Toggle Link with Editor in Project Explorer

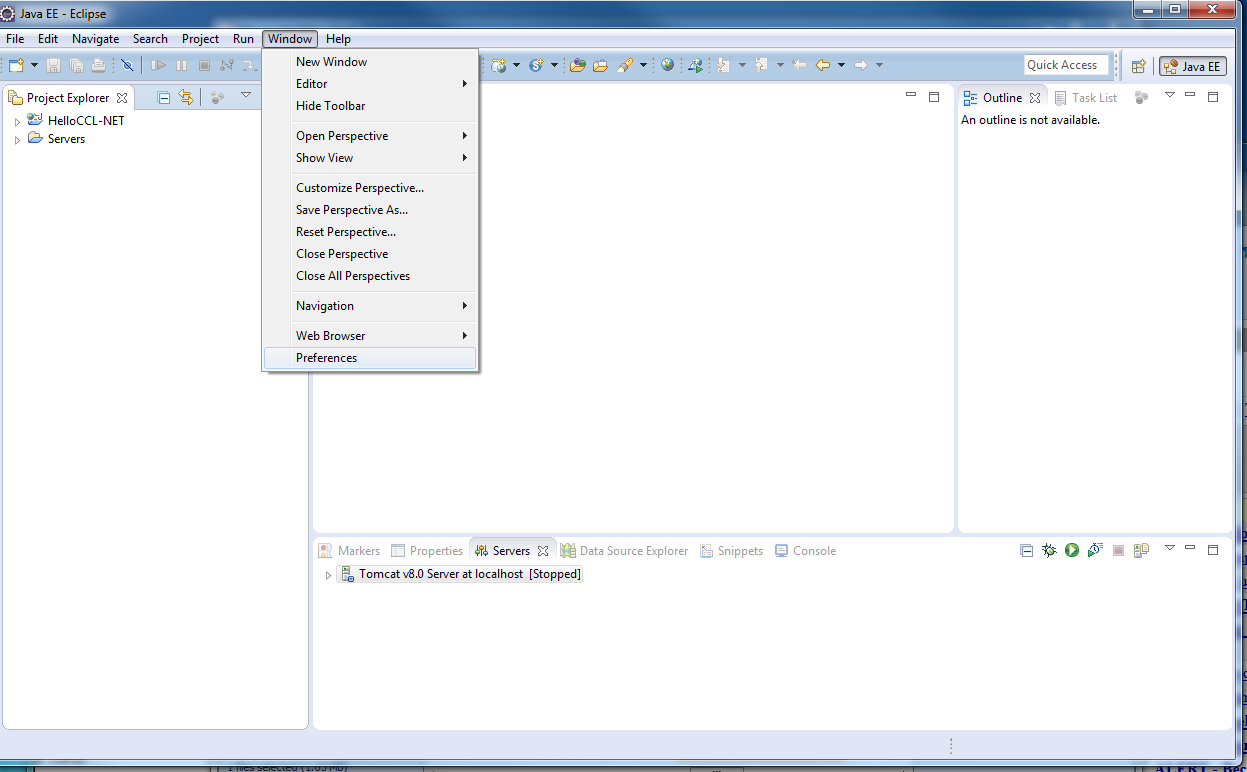click(186, 97)
